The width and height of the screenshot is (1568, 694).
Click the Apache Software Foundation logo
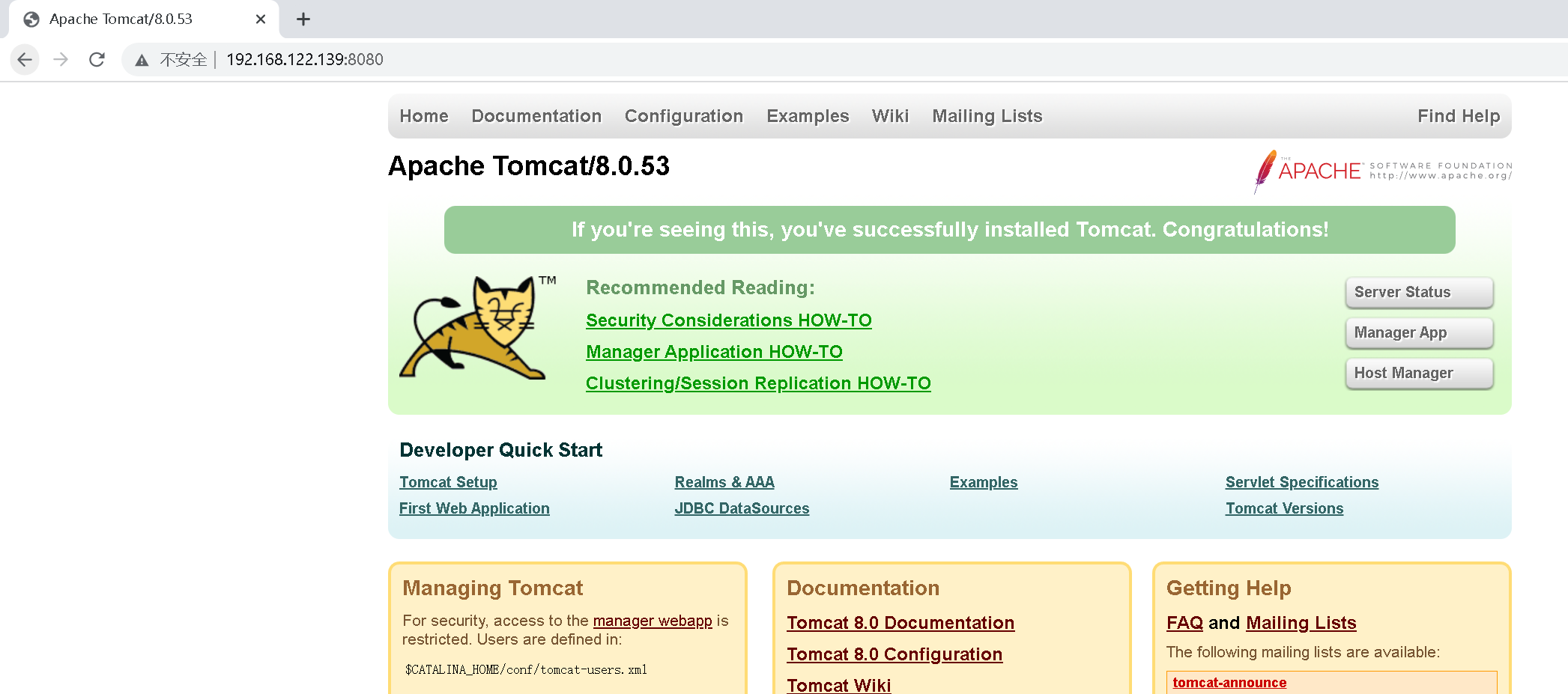click(x=1382, y=171)
